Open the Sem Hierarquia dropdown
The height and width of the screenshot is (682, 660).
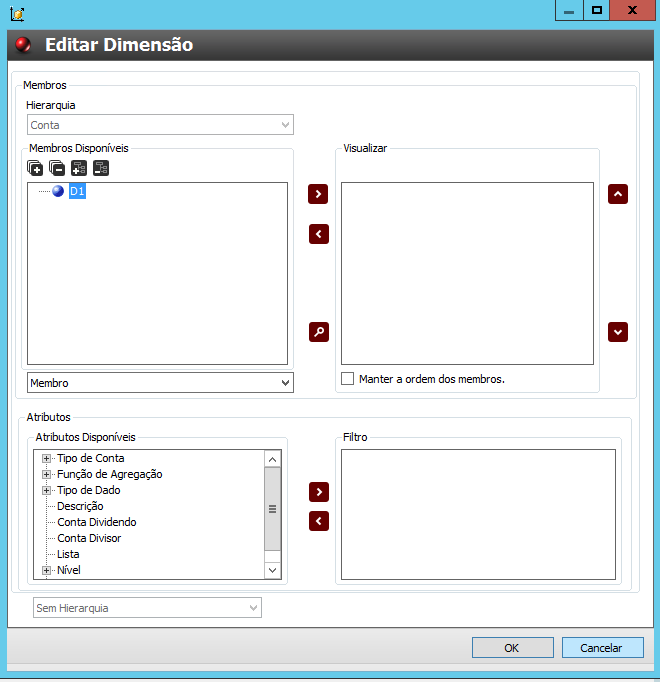(147, 608)
